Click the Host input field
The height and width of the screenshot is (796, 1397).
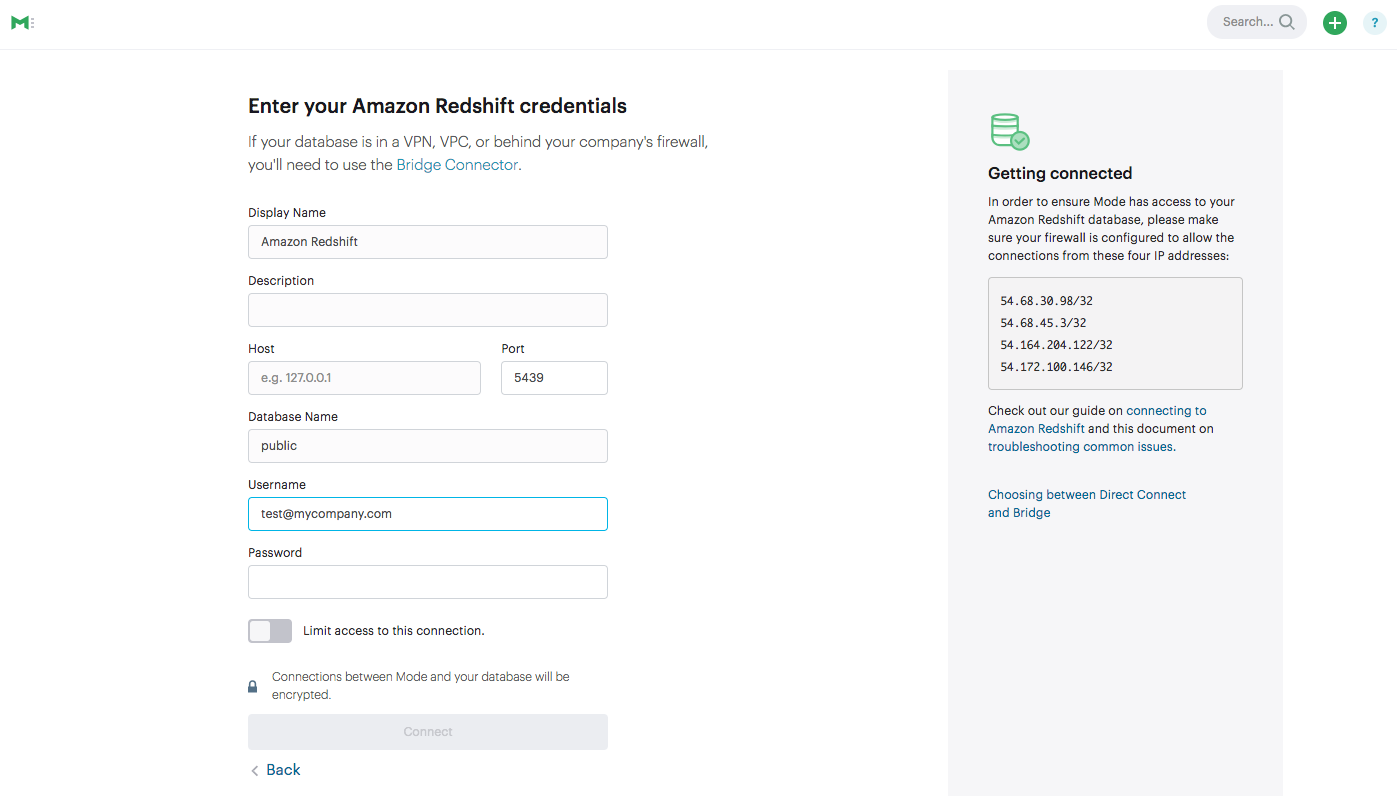(364, 378)
